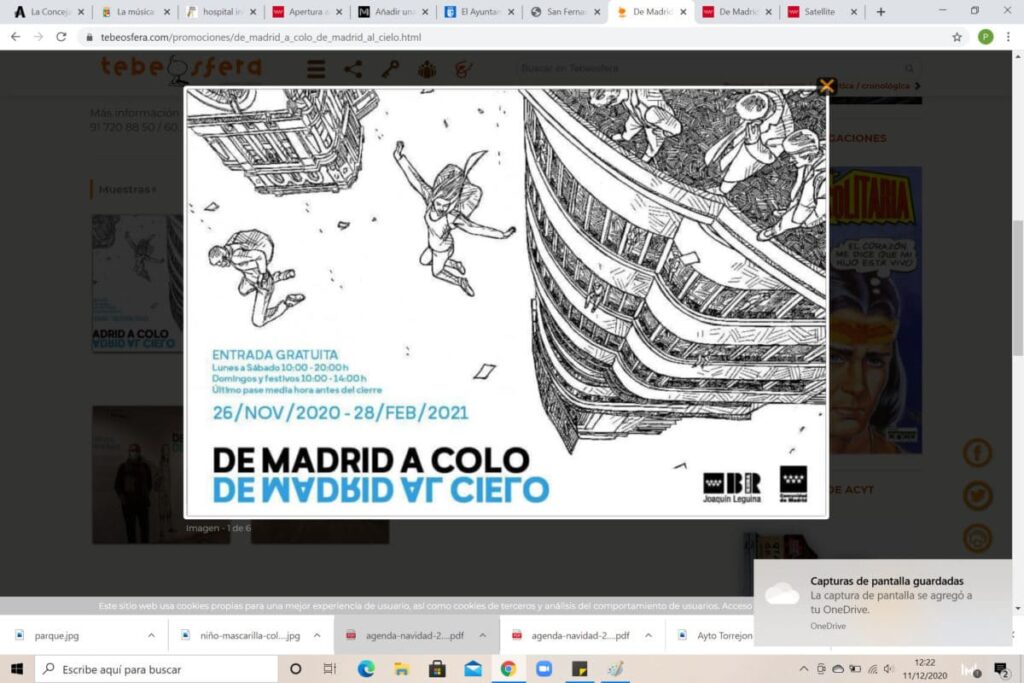Open the OneDrive screenshot saved notification
1024x683 pixels.
pos(883,602)
